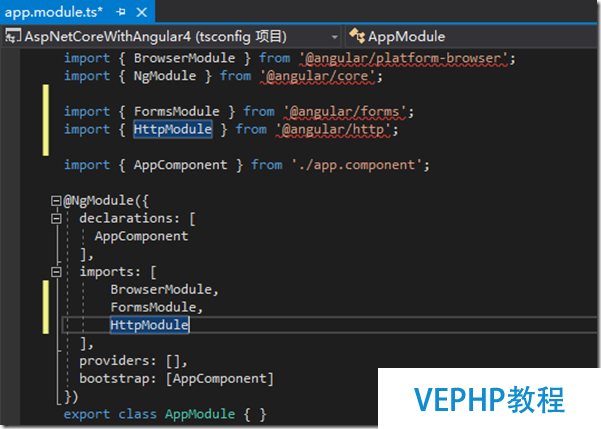The height and width of the screenshot is (429, 601).
Task: Click '@angular/http' string
Action: point(333,130)
